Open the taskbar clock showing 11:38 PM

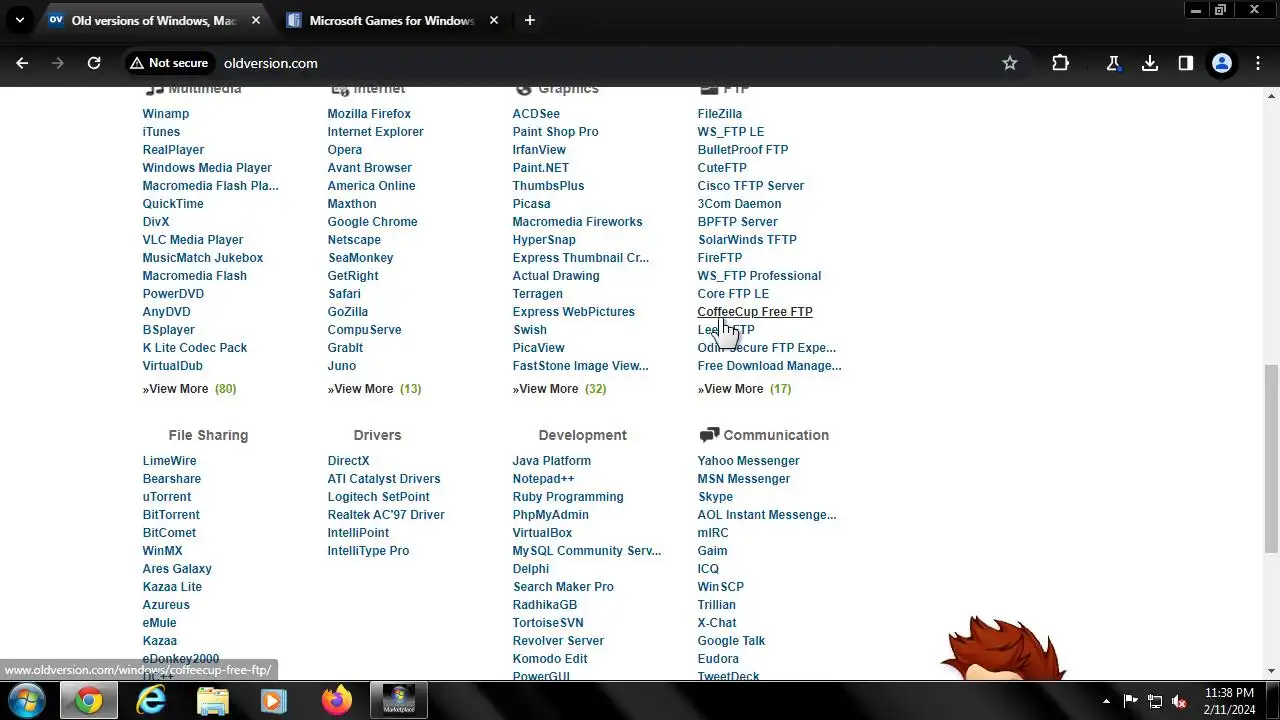(1230, 701)
